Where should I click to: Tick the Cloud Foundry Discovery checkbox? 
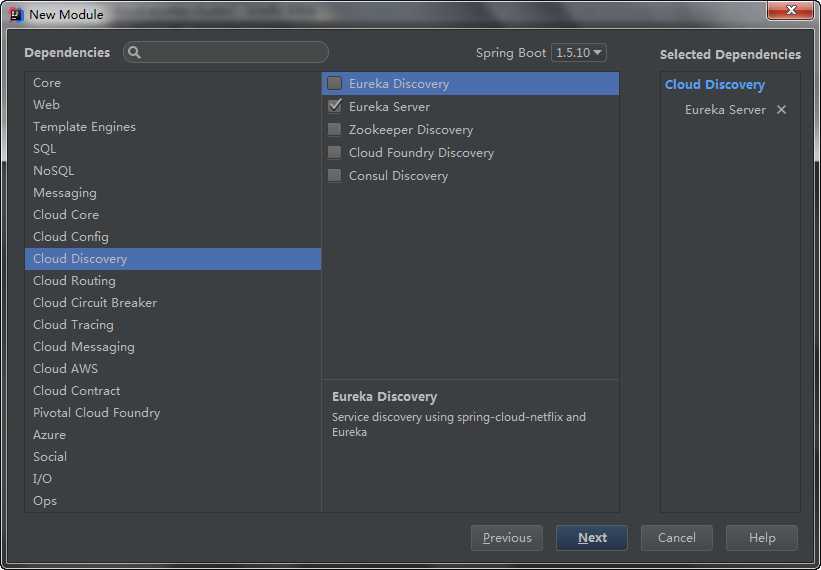click(334, 152)
